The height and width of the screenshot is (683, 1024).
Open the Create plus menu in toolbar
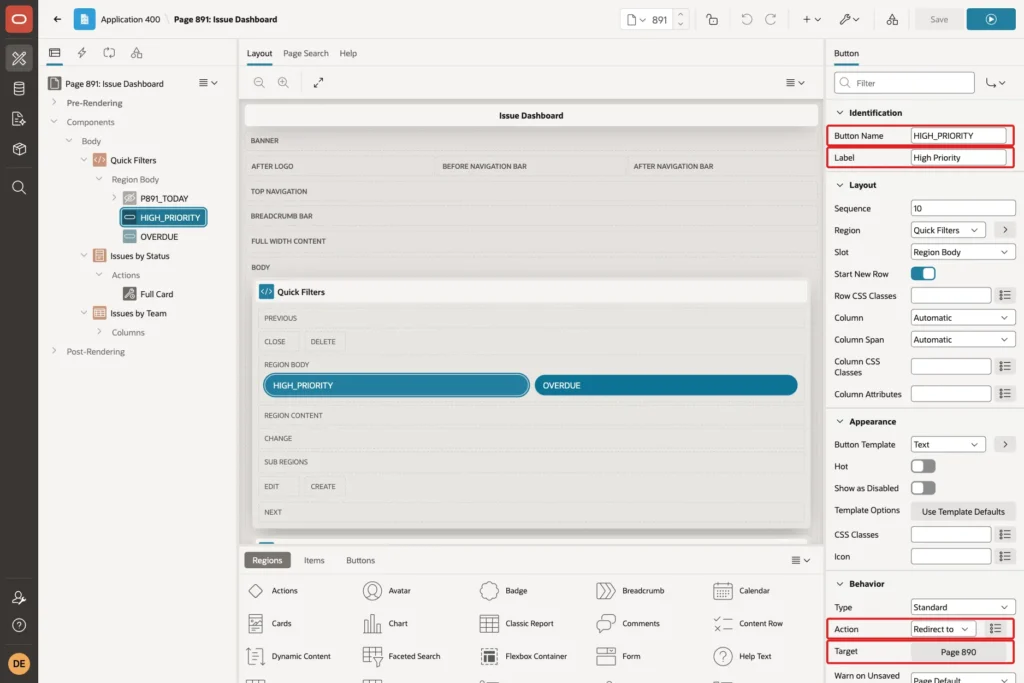pos(811,20)
